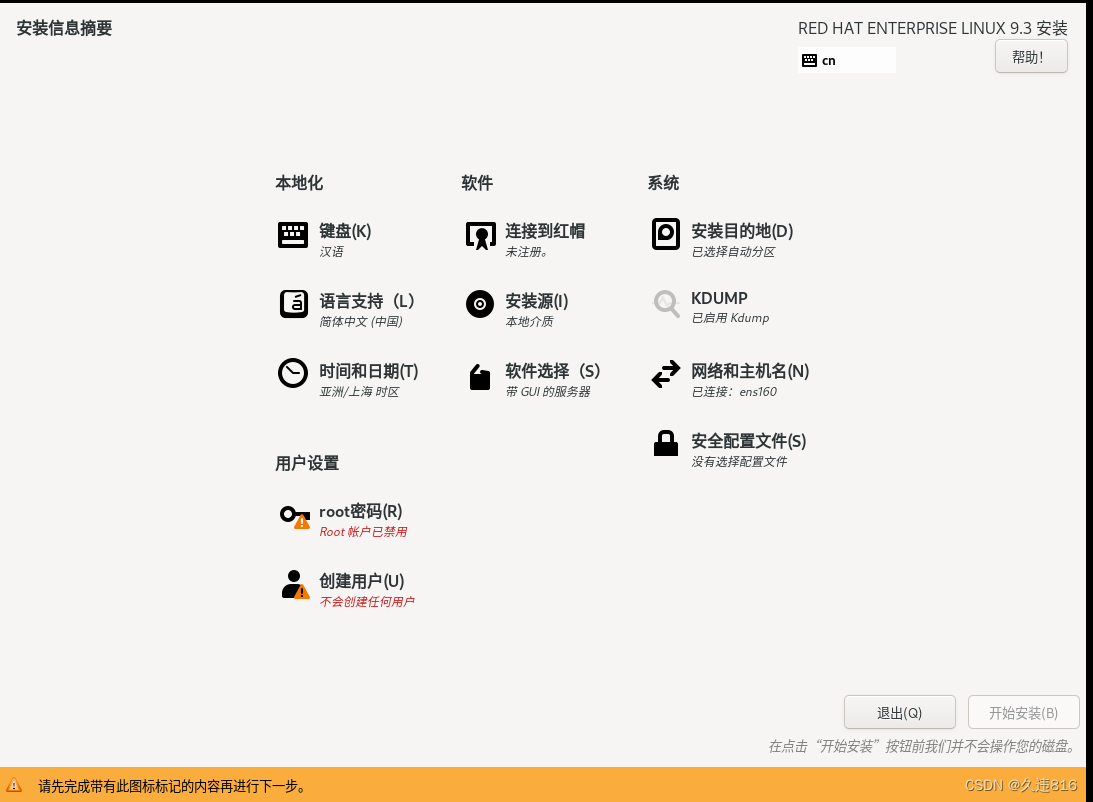Select the 键盘(K) spoke label
This screenshot has height=802, width=1093.
[x=345, y=231]
